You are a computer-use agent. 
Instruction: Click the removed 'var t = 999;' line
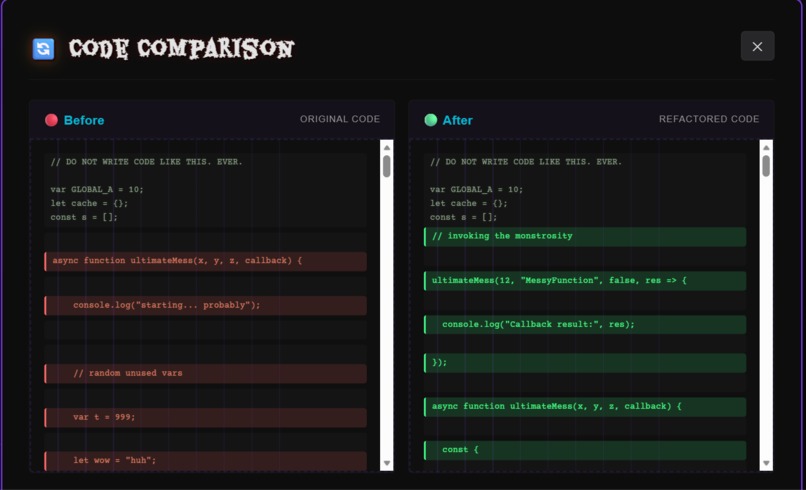click(206, 418)
